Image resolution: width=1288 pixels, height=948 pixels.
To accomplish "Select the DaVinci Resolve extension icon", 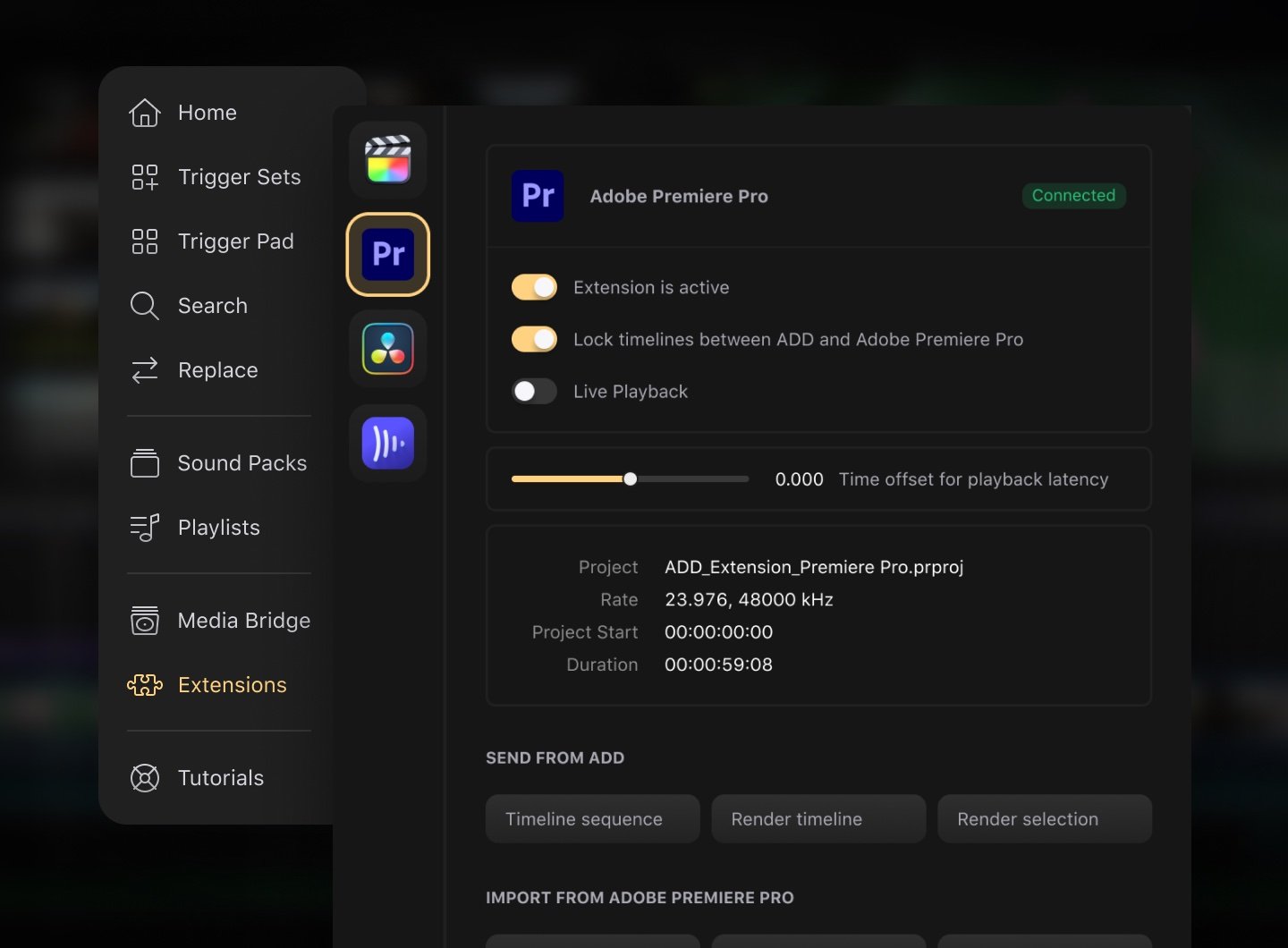I will [x=388, y=349].
